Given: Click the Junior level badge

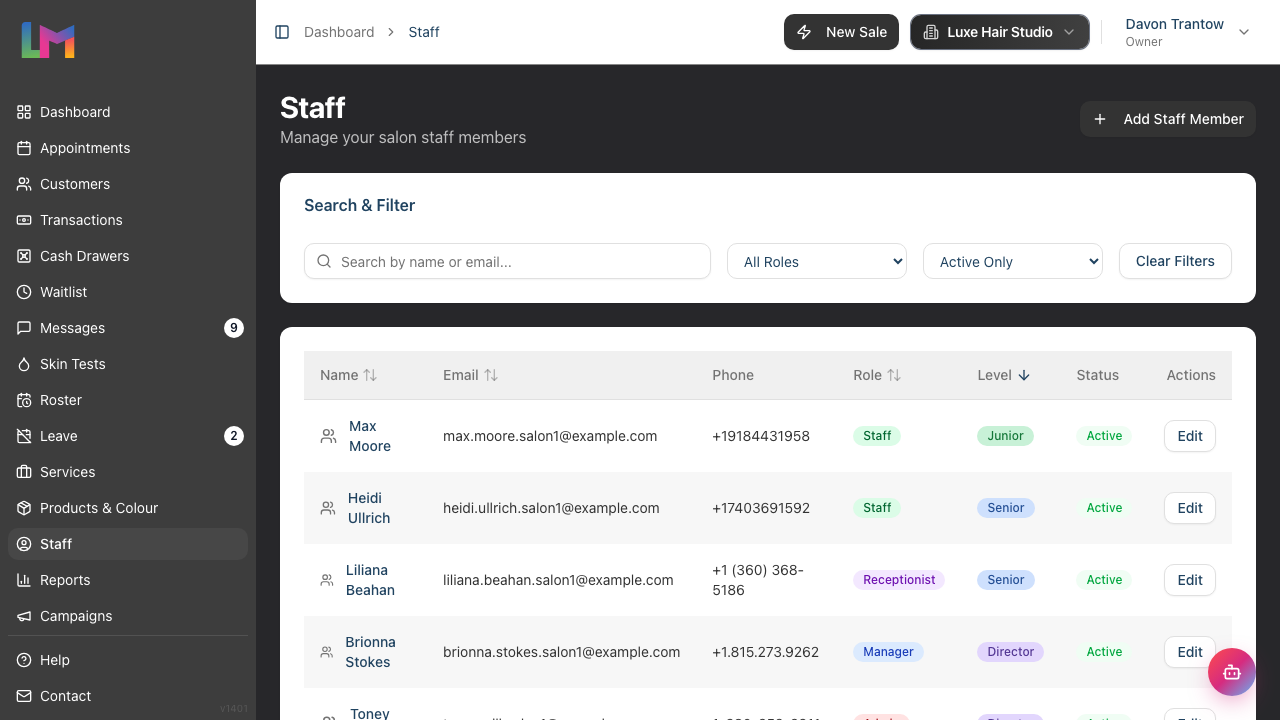Looking at the screenshot, I should tap(1005, 436).
